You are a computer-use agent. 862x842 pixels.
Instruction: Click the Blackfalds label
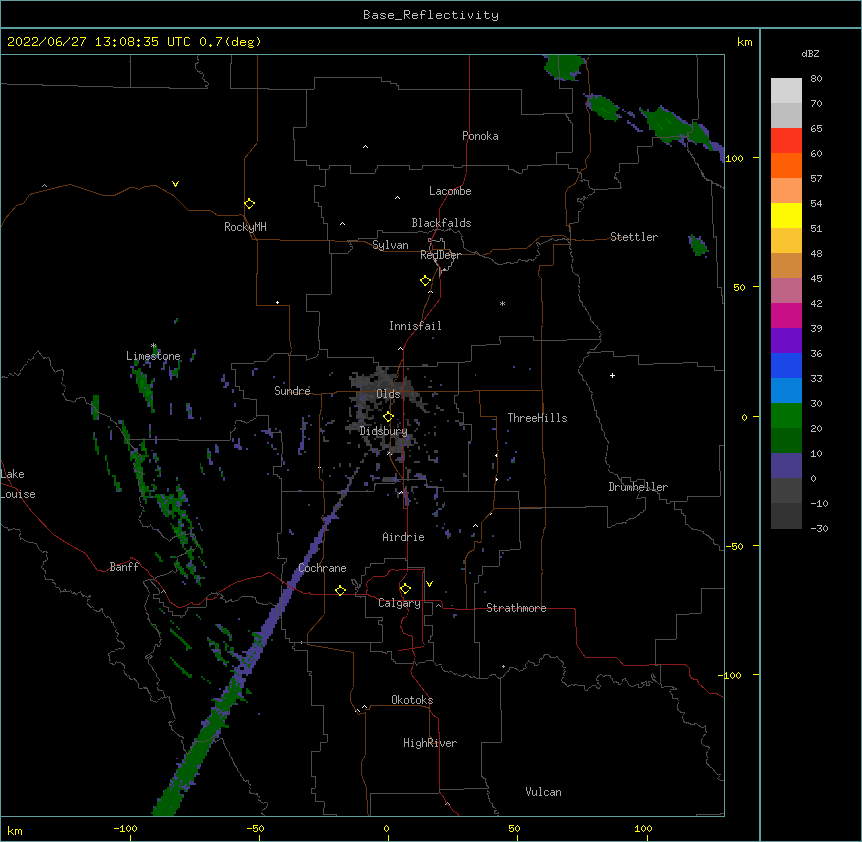tap(441, 223)
